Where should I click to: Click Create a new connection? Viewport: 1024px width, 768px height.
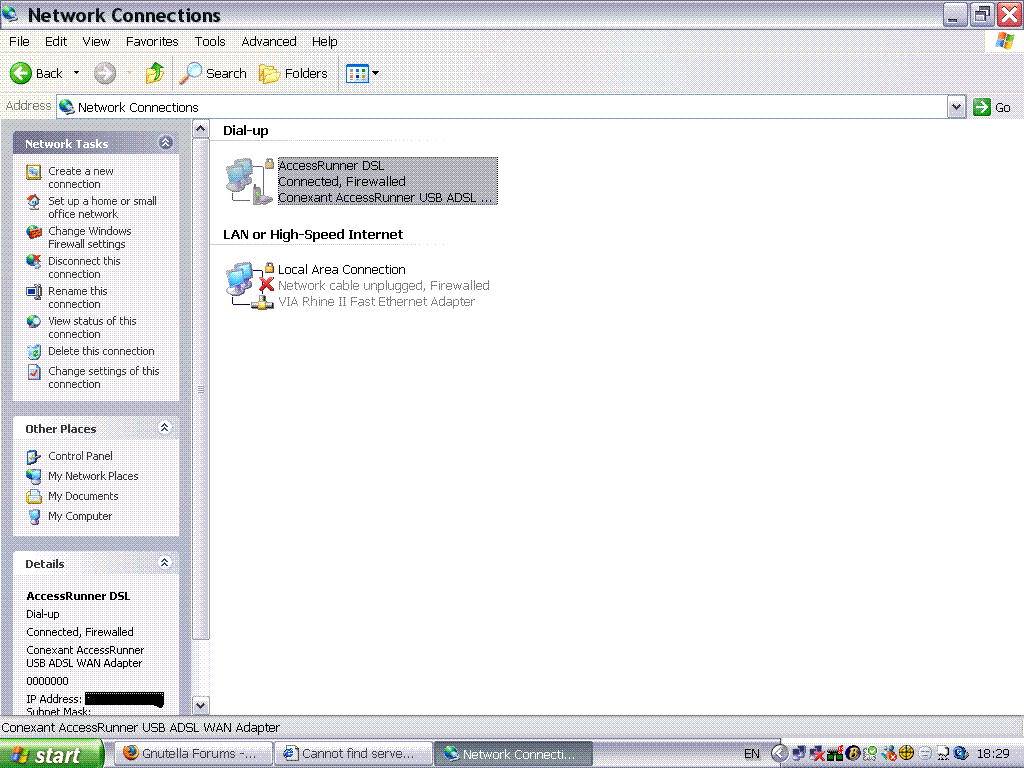pos(80,177)
